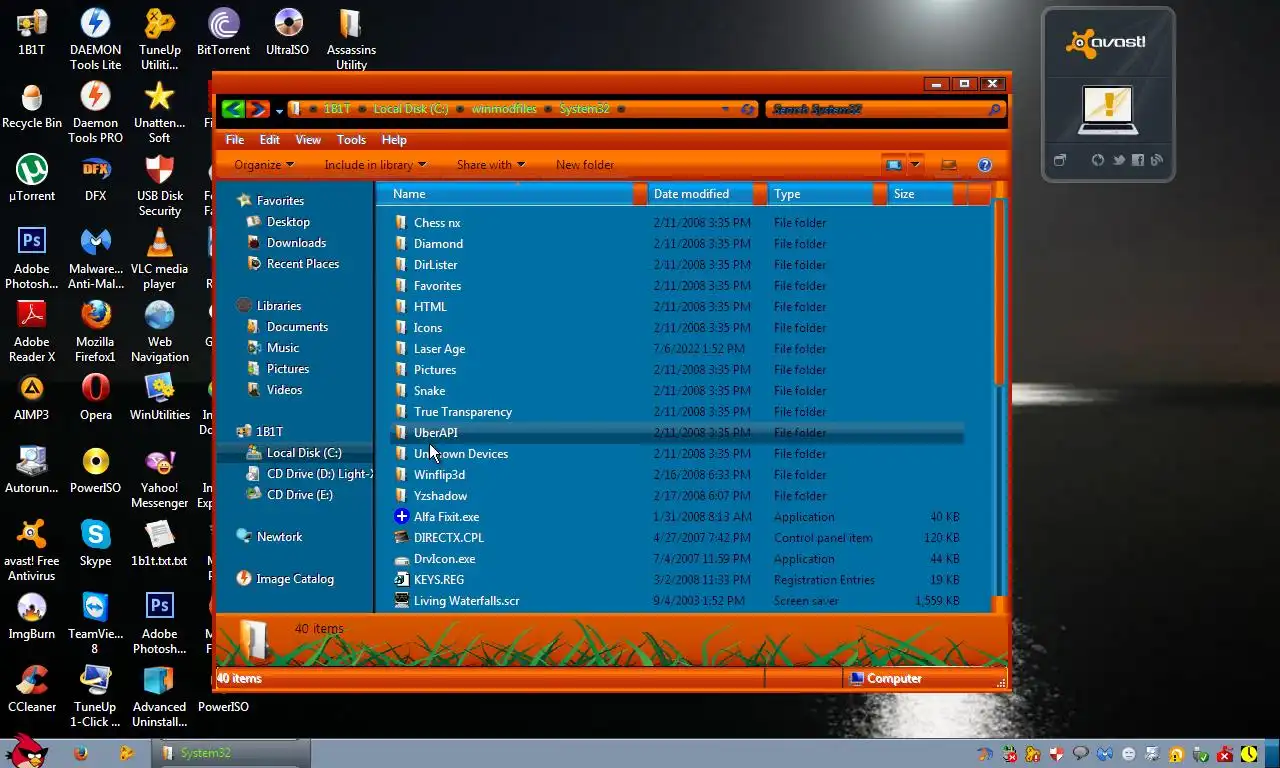Open recent pages dropdown beside the Forward arrow
The width and height of the screenshot is (1280, 768).
click(279, 109)
